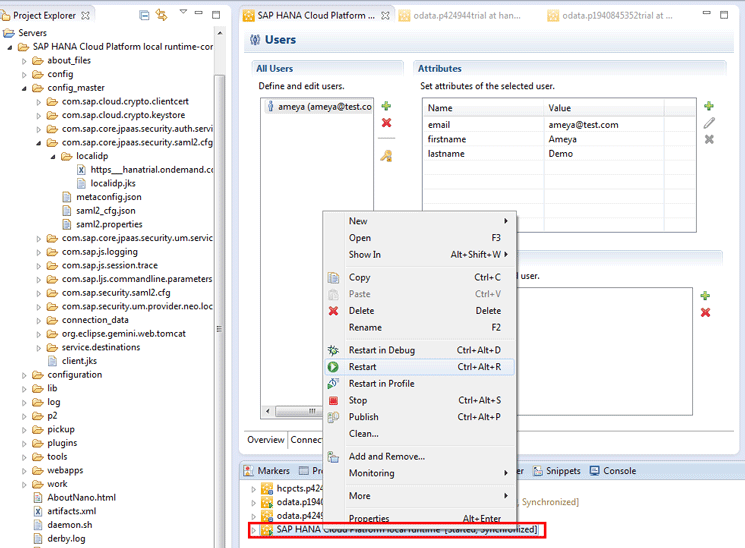Screen dimensions: 745x548
Task: Collapse the config_master folder
Action: (24, 88)
